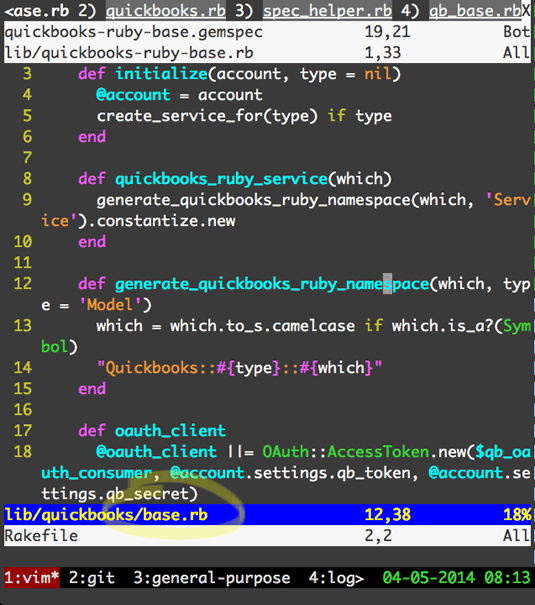
Task: Select the Rakefile window status line
Action: coord(267,536)
